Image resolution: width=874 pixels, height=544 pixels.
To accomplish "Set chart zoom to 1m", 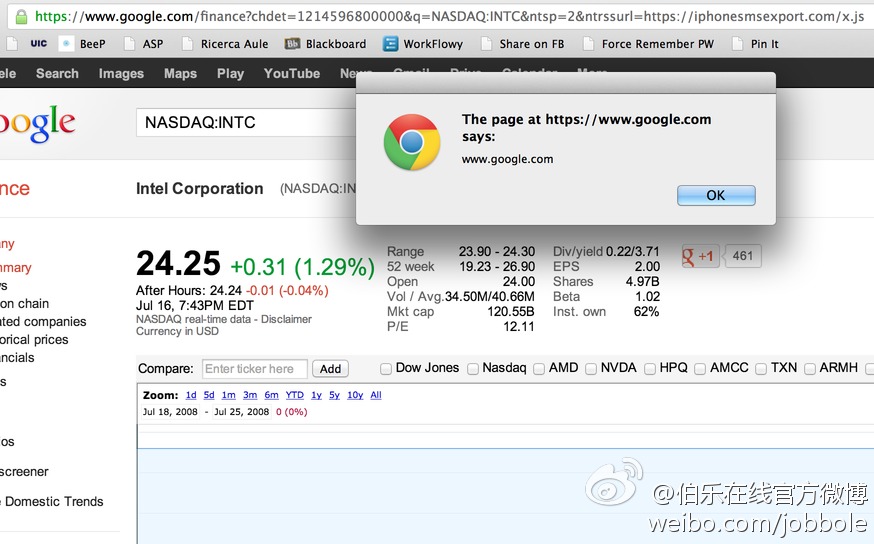I will point(229,395).
